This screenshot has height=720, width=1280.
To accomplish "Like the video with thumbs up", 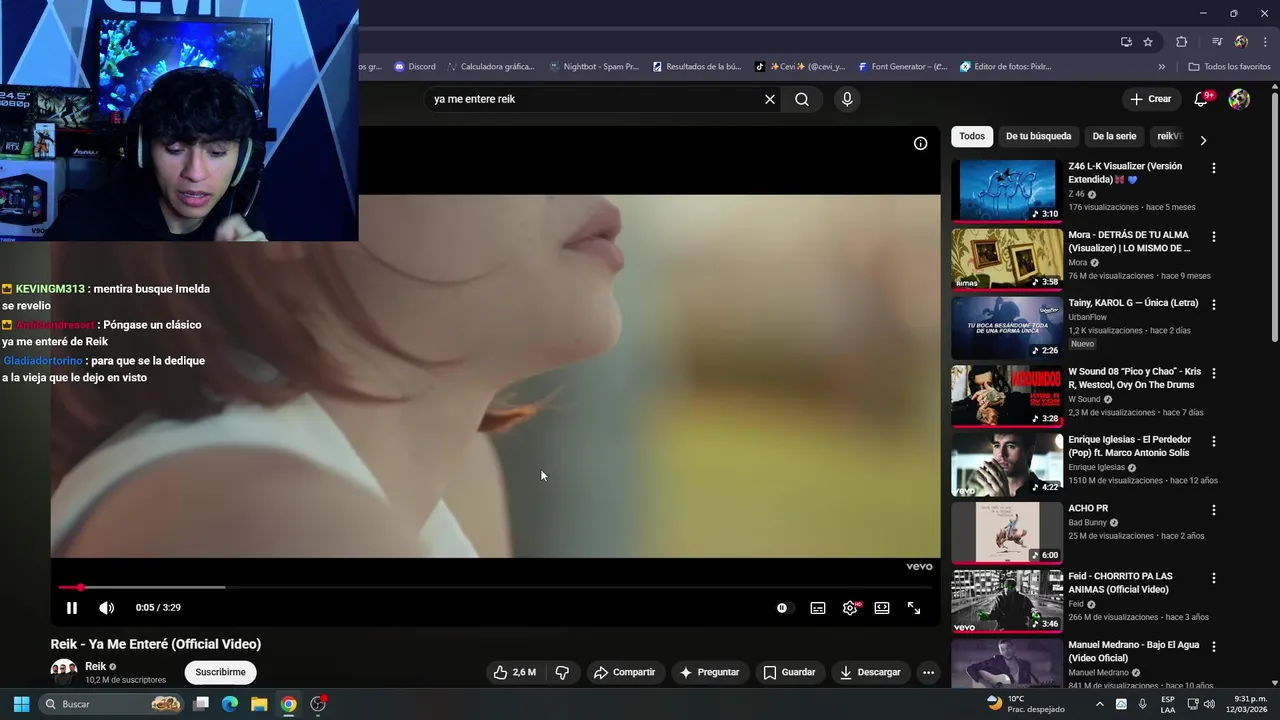I will pyautogui.click(x=514, y=672).
